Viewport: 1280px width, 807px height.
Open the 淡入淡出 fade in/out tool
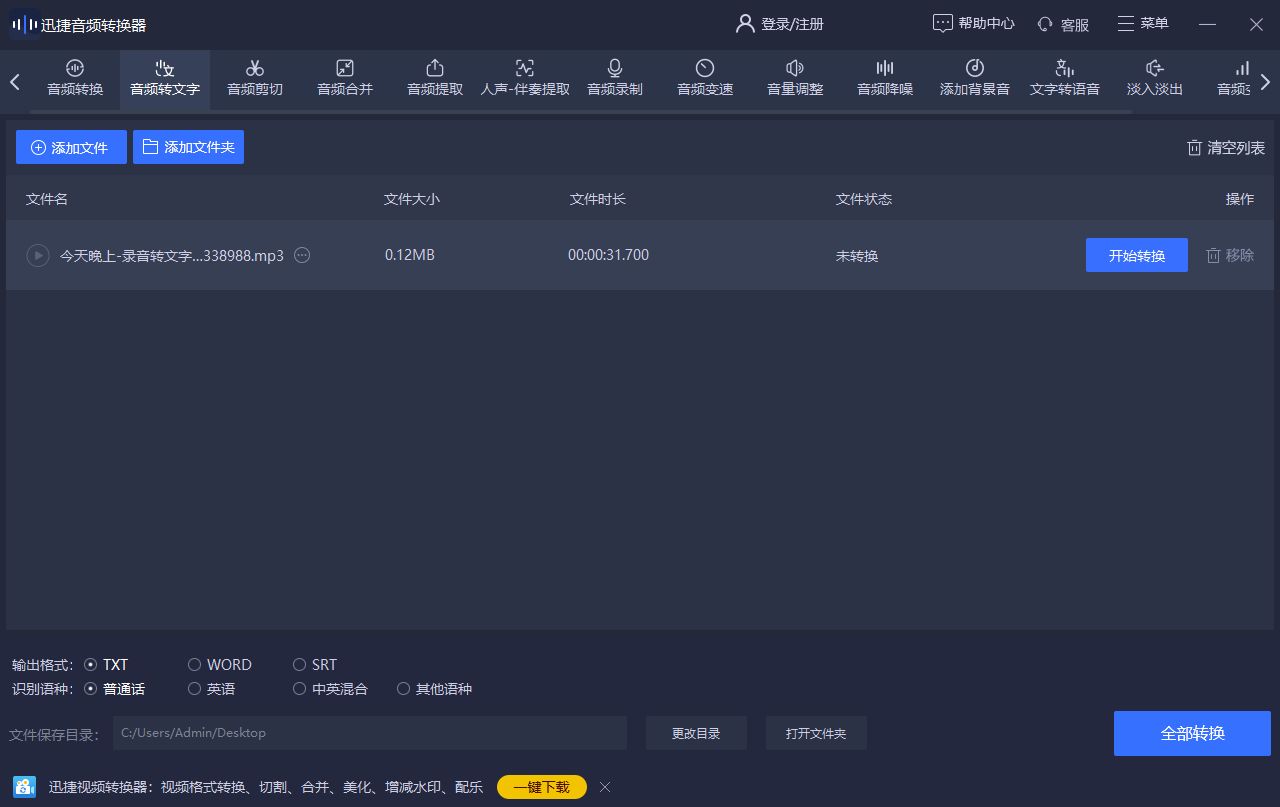[1155, 78]
